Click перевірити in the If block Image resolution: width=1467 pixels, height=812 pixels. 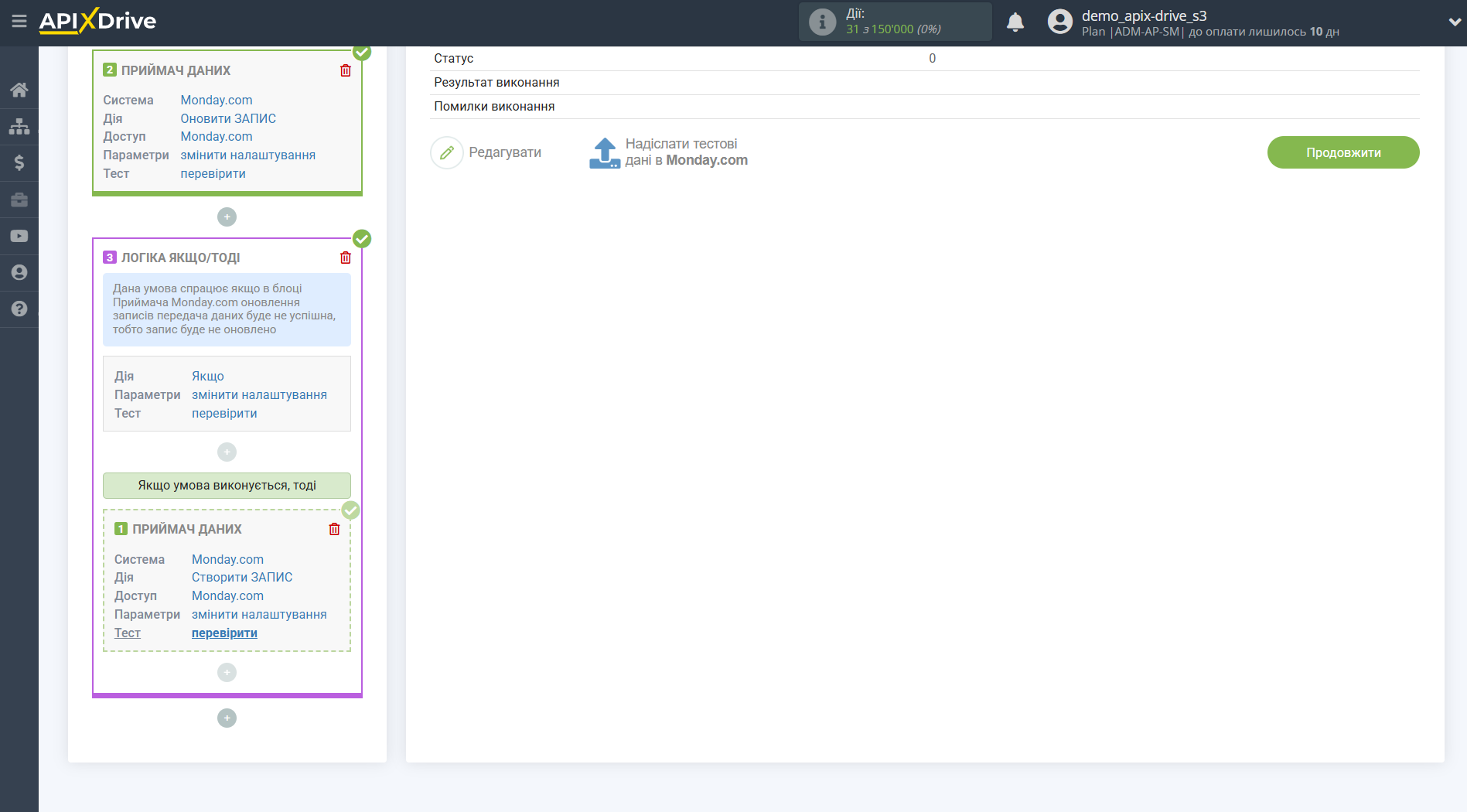pyautogui.click(x=224, y=413)
